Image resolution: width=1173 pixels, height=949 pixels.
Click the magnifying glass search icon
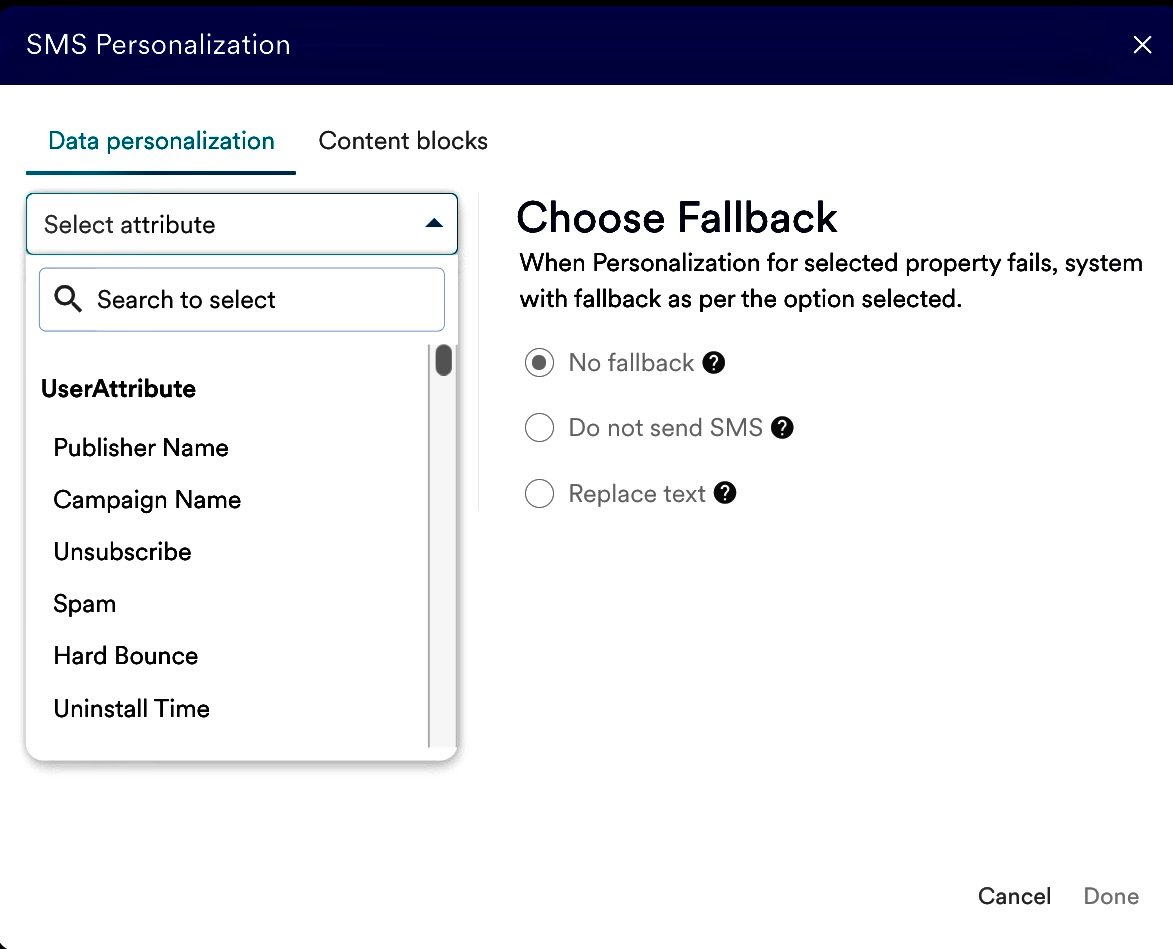(x=68, y=298)
